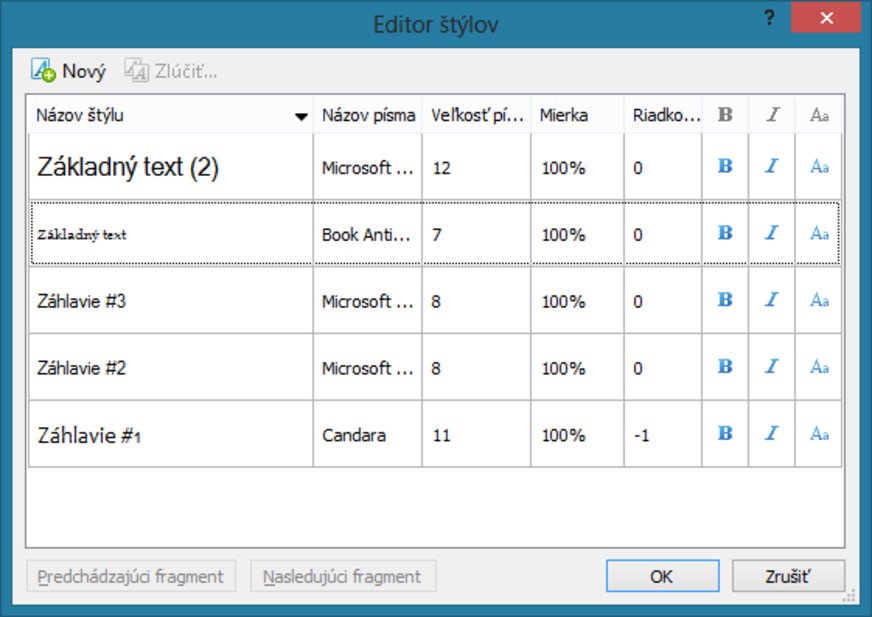Click italic icon in Book Antiqua row
This screenshot has width=872, height=617.
pos(771,233)
